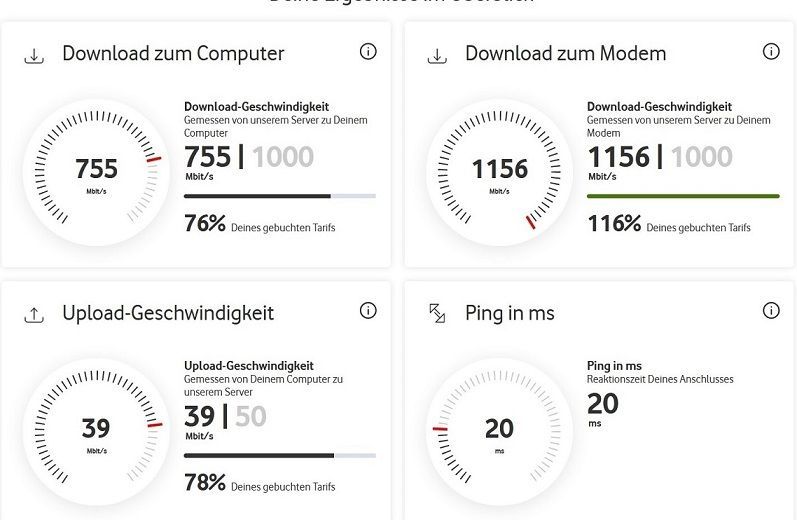Click the download arrow icon beside Download zum Modem
The height and width of the screenshot is (520, 797).
point(437,56)
